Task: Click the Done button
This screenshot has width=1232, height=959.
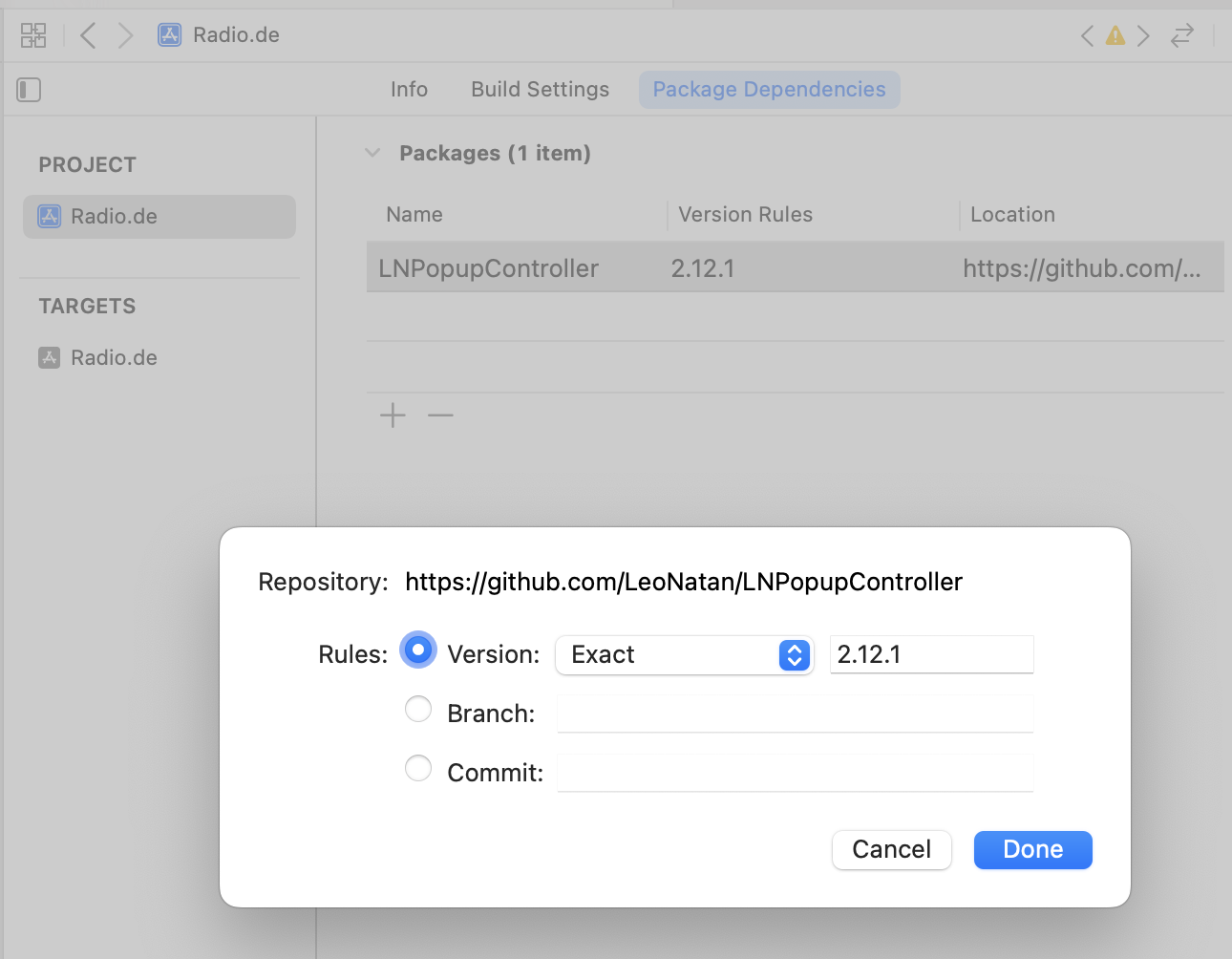Action: (x=1033, y=850)
